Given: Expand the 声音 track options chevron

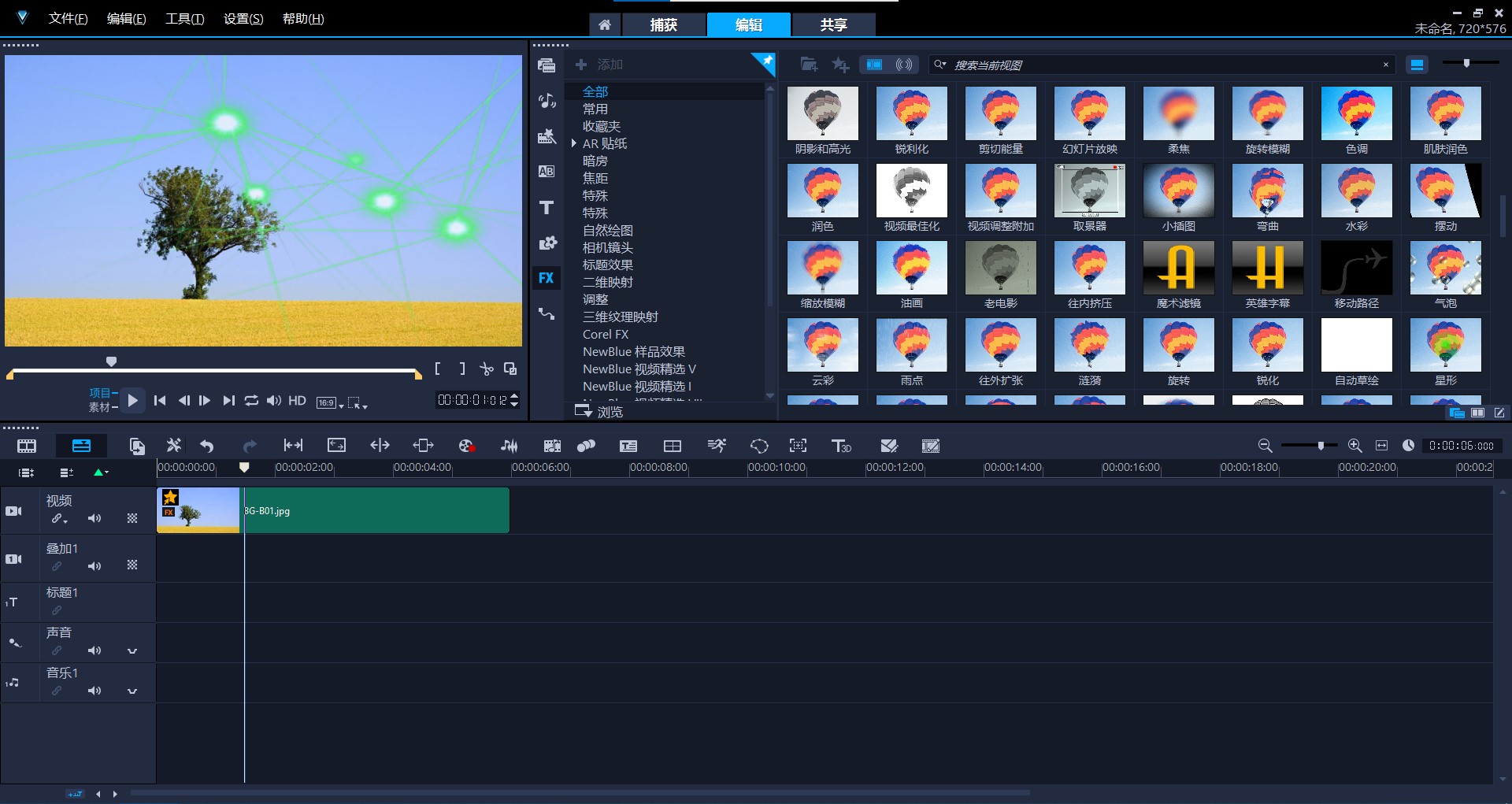Looking at the screenshot, I should pos(132,651).
